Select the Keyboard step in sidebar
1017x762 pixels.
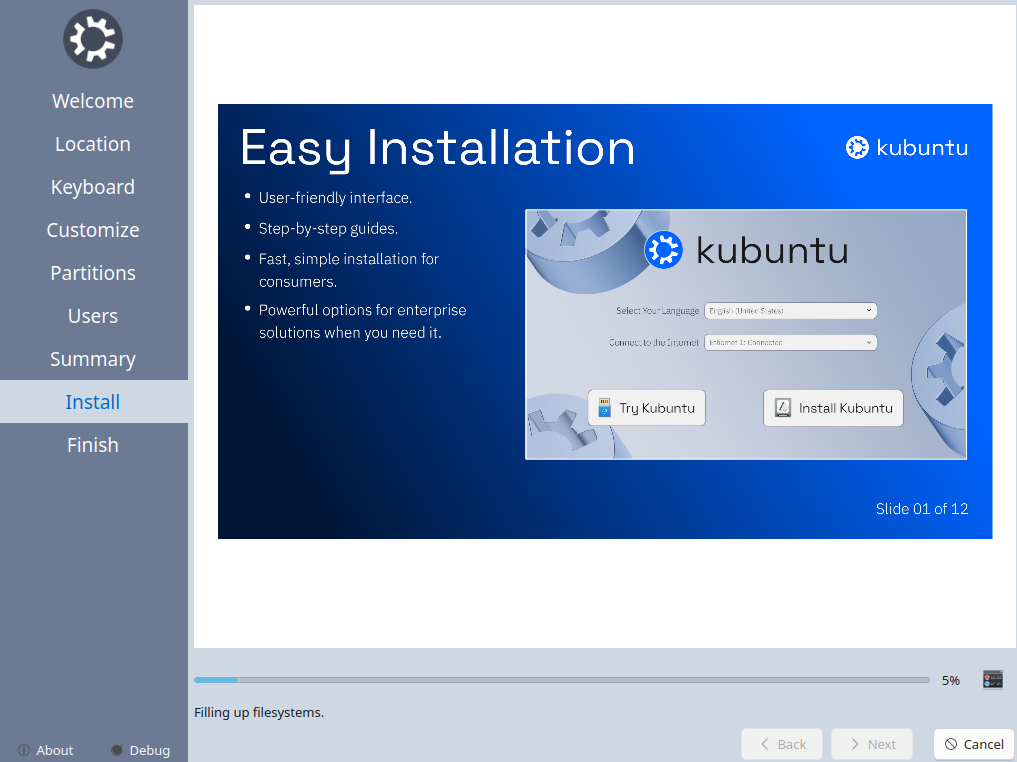(93, 187)
